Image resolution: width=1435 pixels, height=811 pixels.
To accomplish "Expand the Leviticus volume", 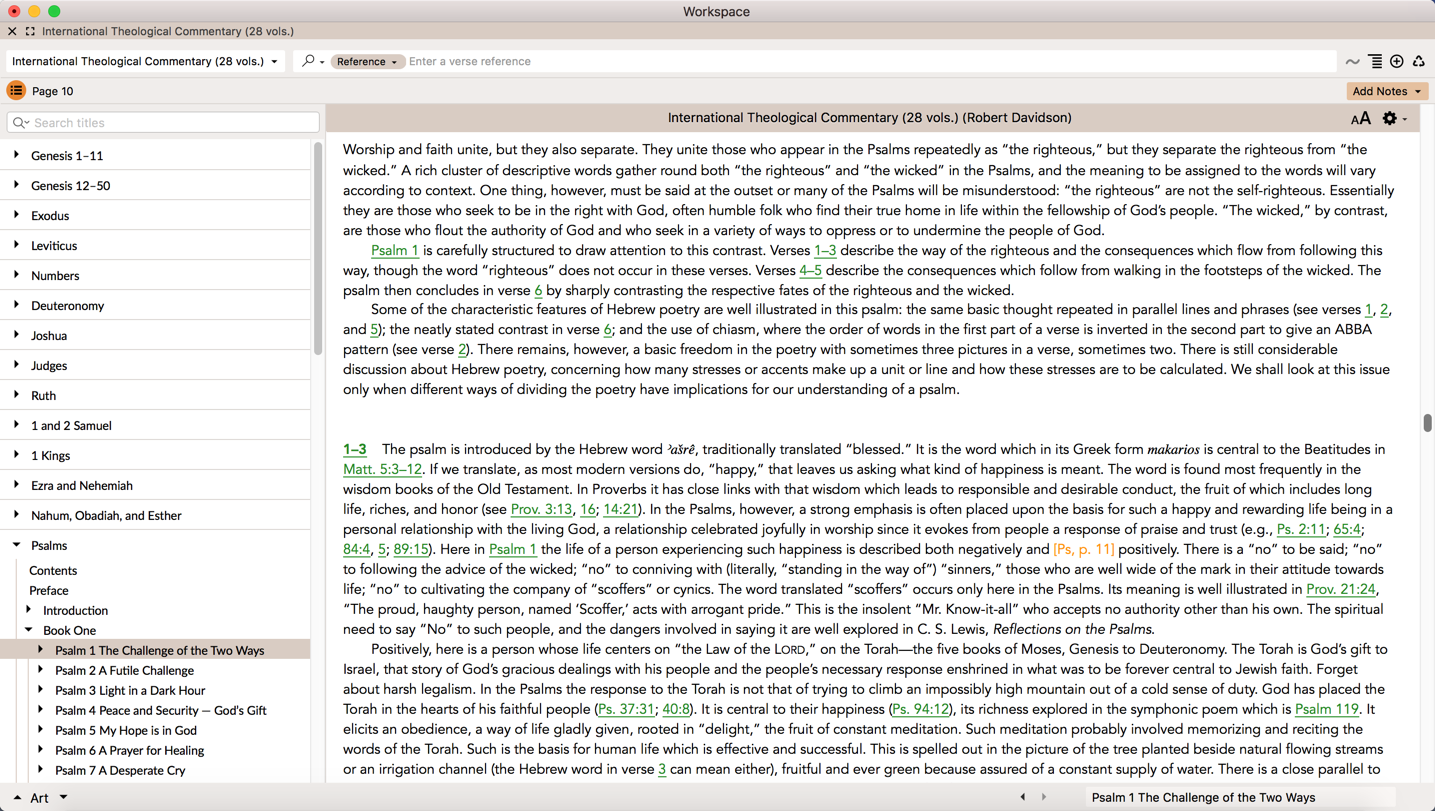I will [16, 245].
